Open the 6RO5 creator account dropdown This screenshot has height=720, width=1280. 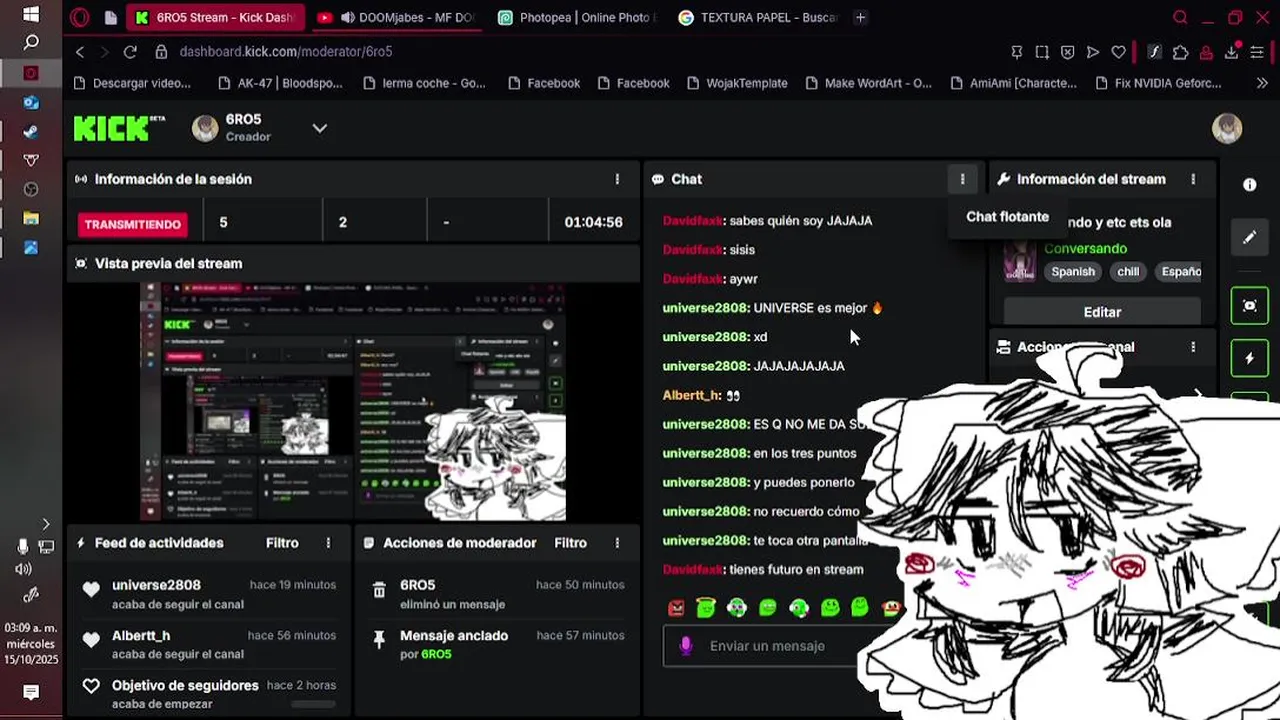pyautogui.click(x=319, y=128)
